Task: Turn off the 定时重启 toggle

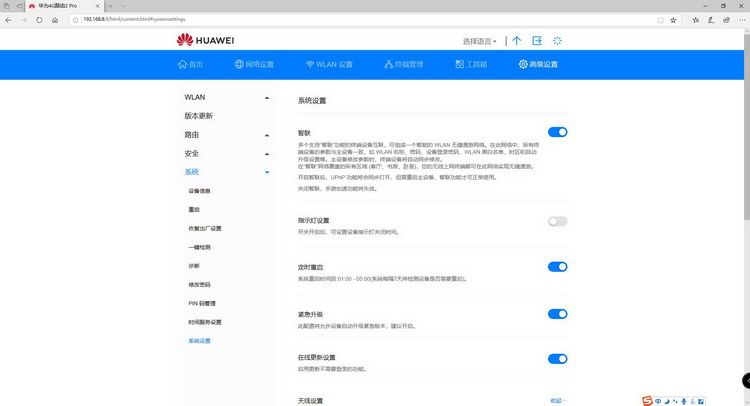Action: [557, 267]
